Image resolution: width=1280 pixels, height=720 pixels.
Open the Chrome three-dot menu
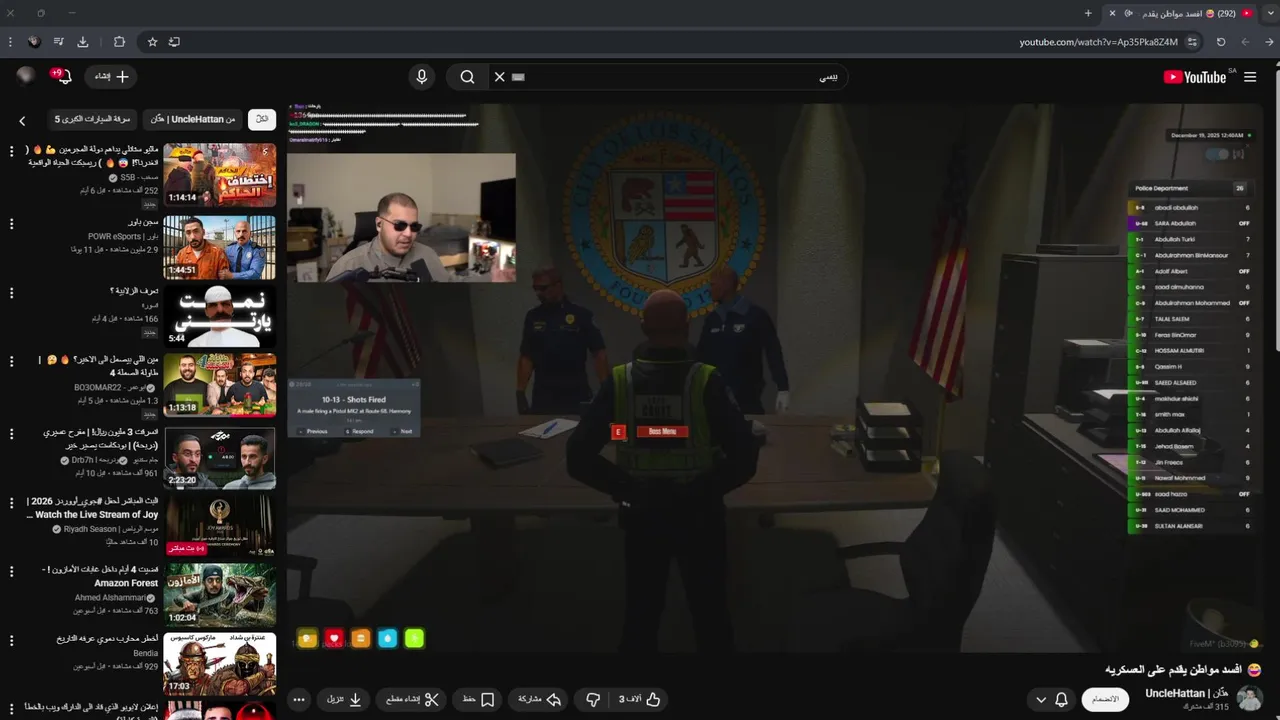[10, 42]
